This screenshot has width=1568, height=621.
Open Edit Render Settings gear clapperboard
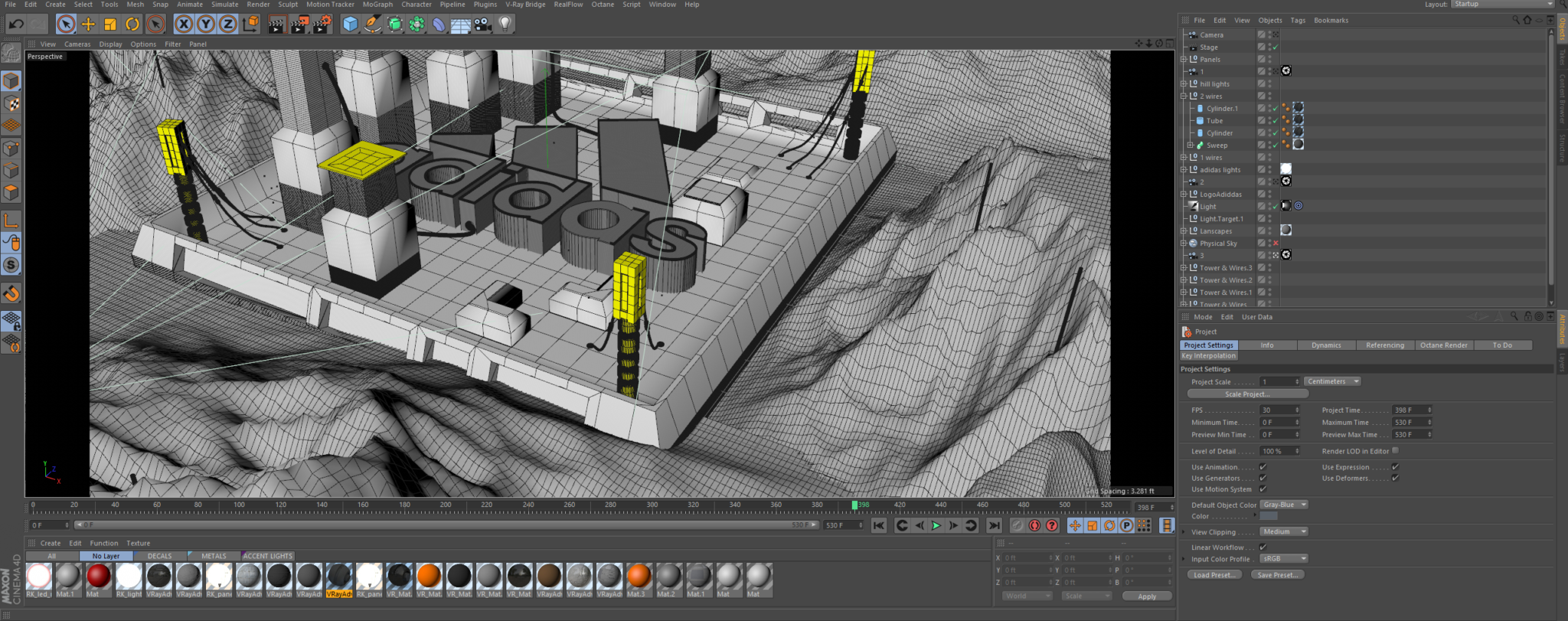click(322, 25)
